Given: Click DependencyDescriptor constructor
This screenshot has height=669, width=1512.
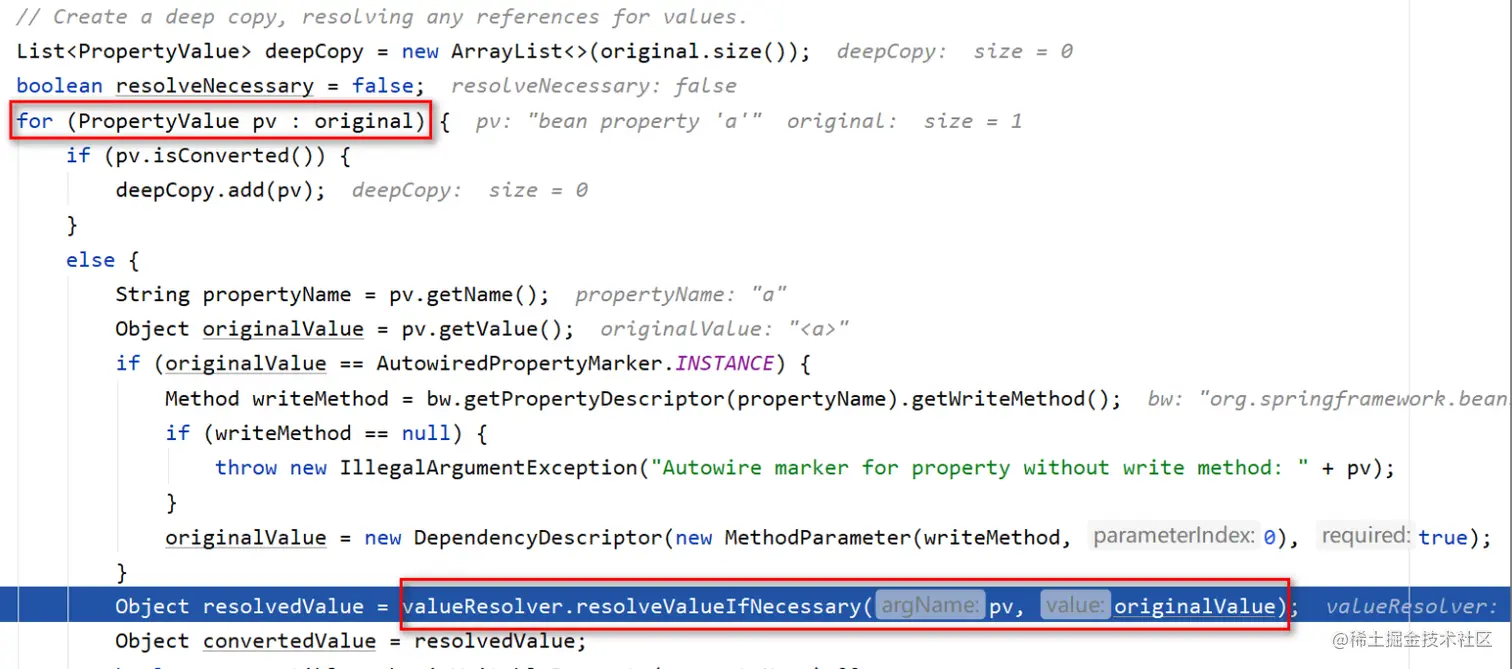Looking at the screenshot, I should (x=538, y=537).
